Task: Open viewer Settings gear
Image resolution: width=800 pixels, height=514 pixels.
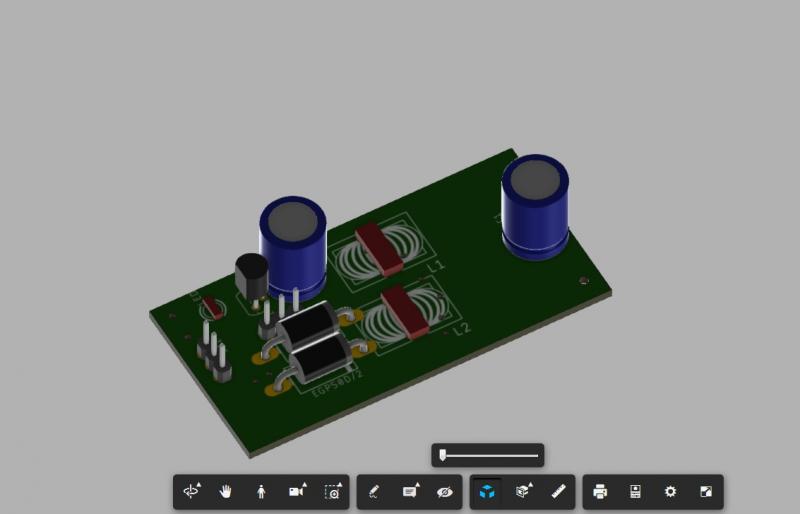Action: coord(670,491)
